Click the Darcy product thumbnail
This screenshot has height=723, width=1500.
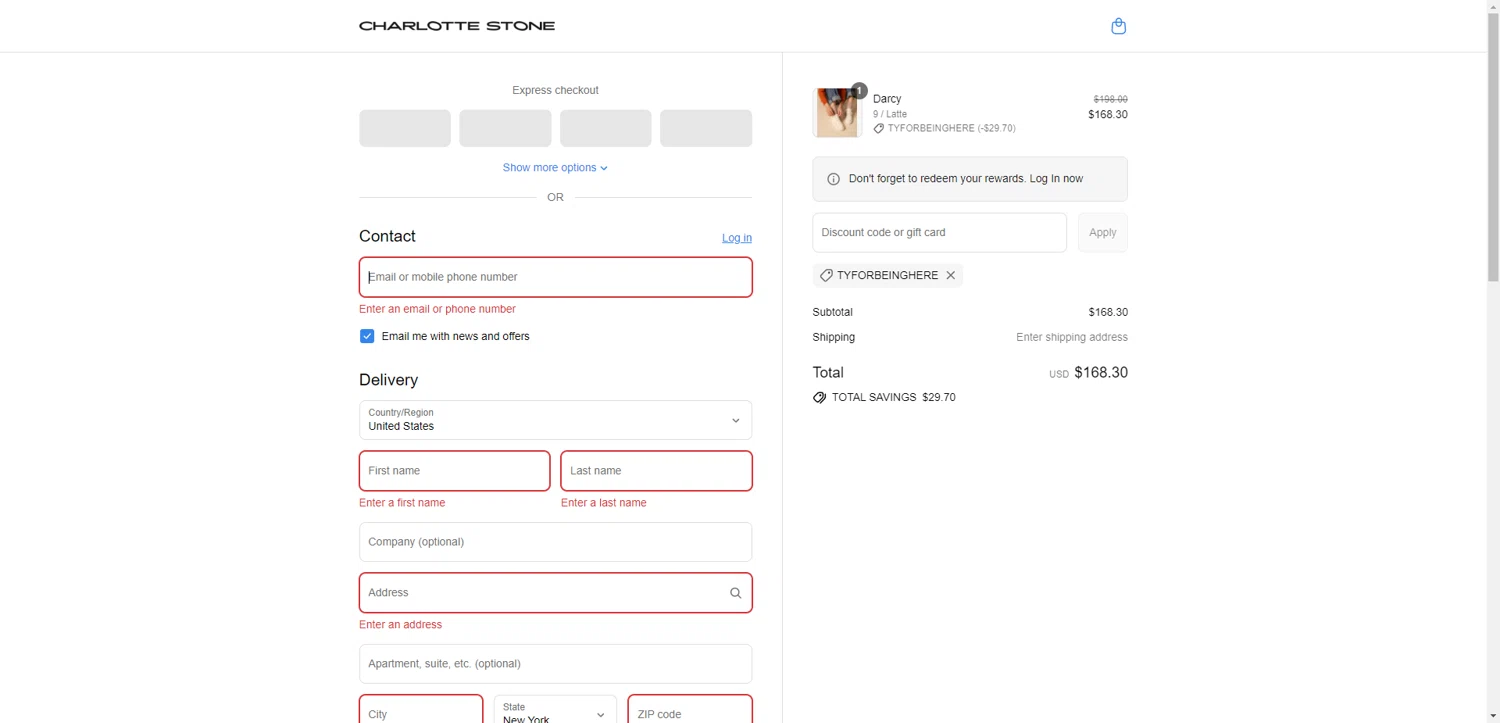(x=837, y=112)
